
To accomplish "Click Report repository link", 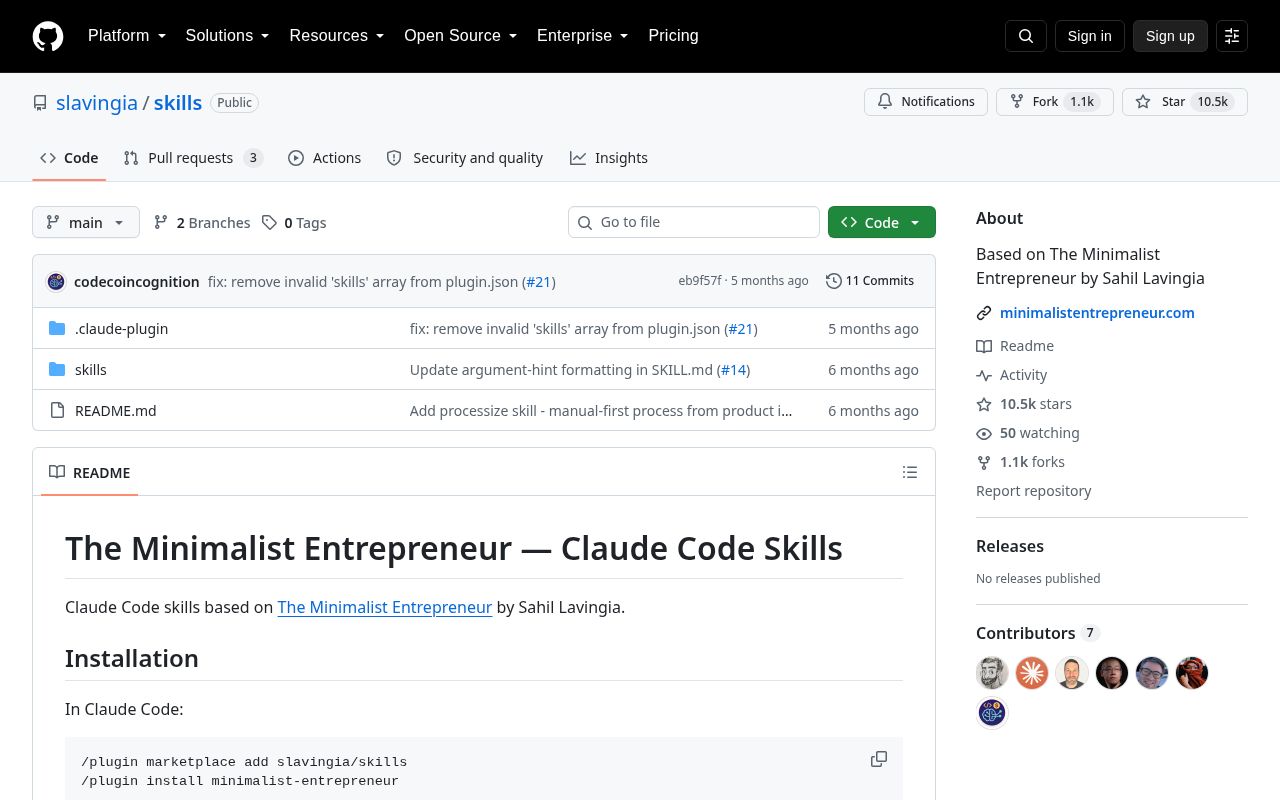I will [x=1033, y=491].
